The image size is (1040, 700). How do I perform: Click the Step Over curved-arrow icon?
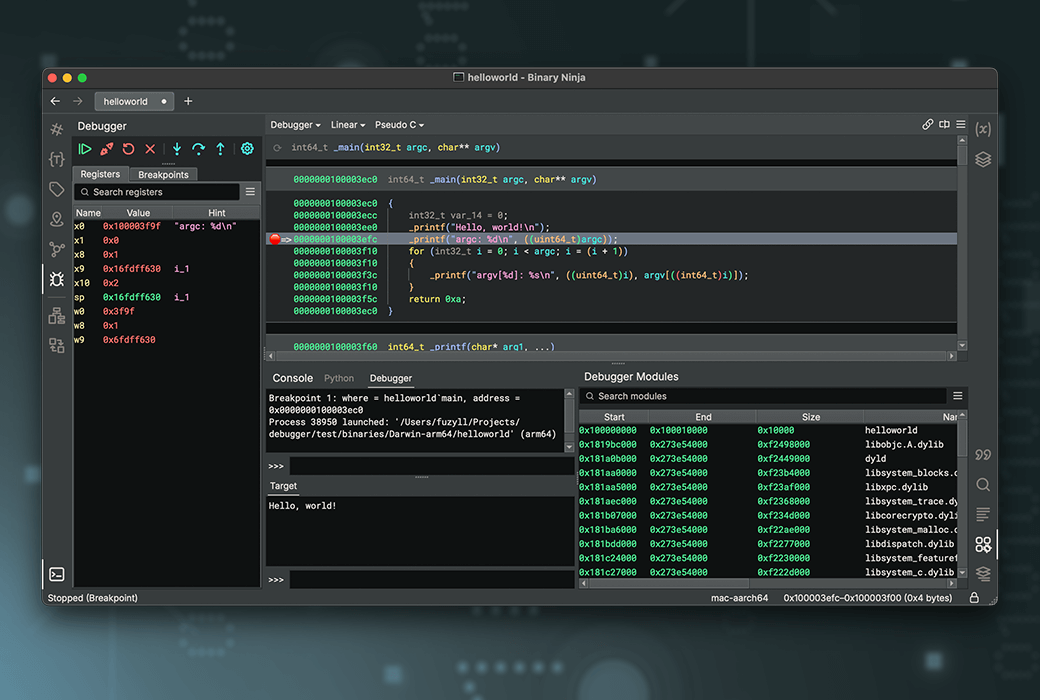coord(198,149)
